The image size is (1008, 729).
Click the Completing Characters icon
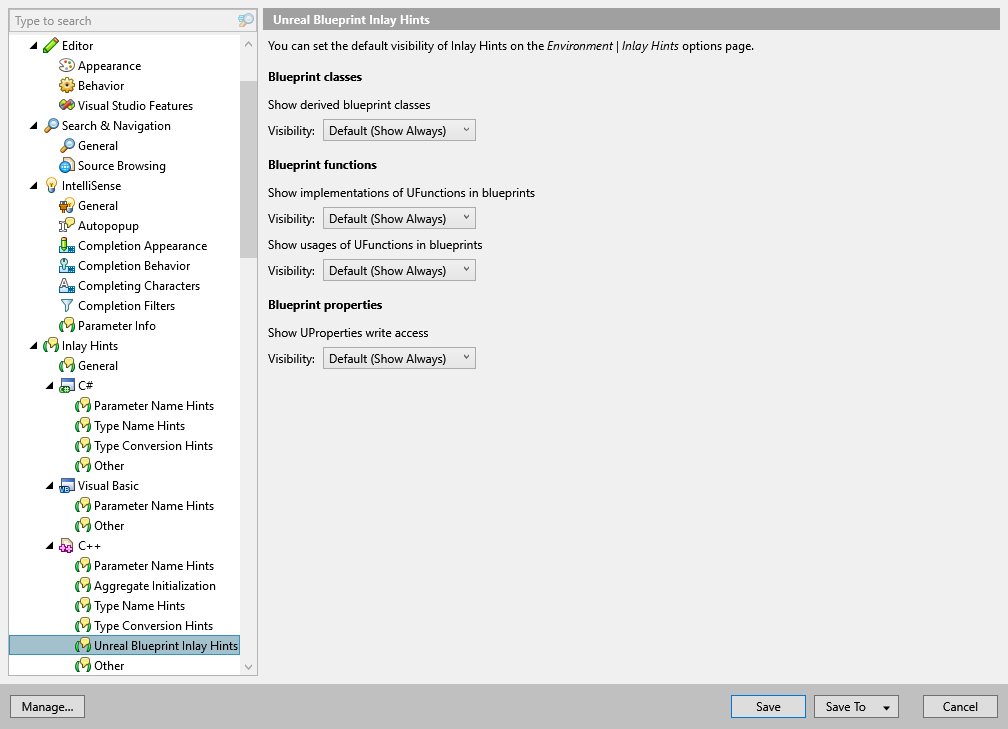66,285
